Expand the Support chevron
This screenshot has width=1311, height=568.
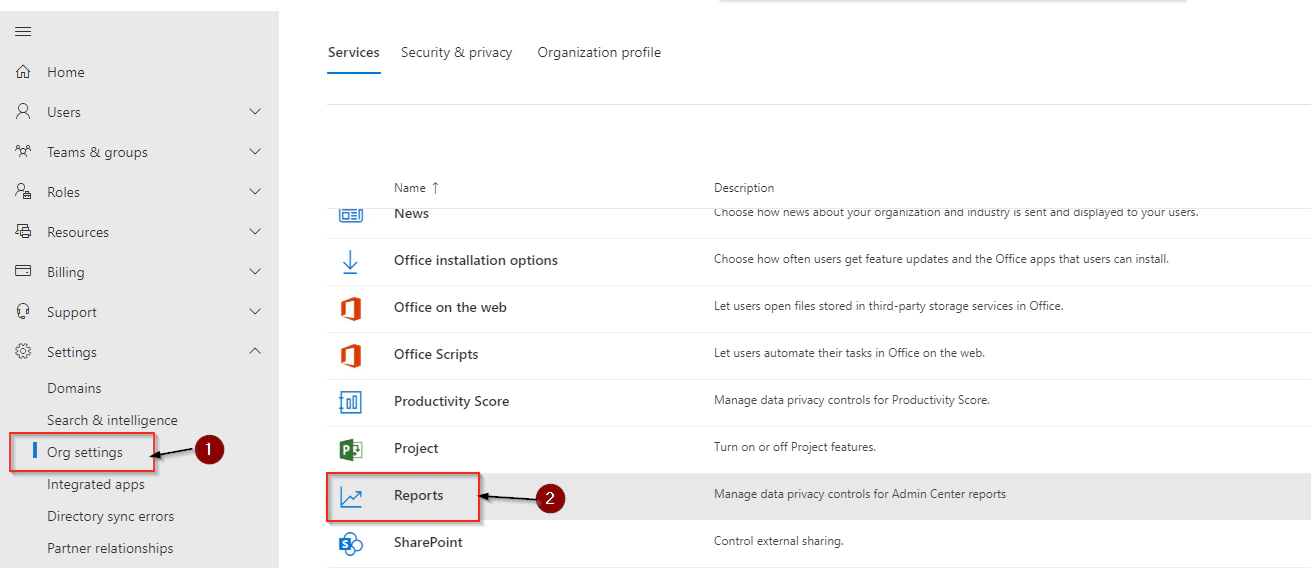pos(255,312)
